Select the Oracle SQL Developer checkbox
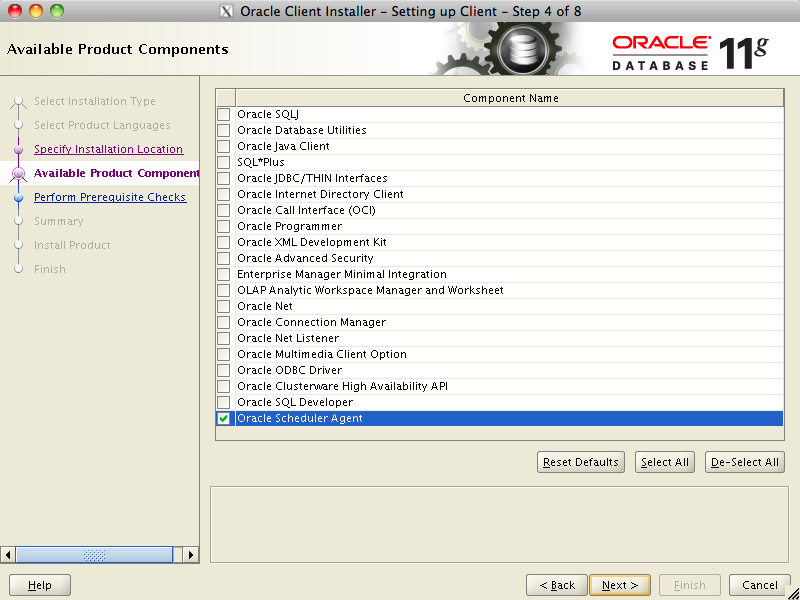 (223, 403)
